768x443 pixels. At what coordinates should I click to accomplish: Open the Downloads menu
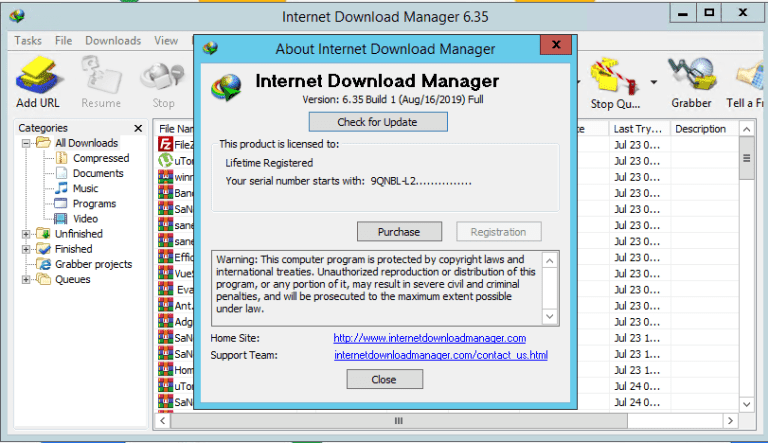click(x=113, y=41)
